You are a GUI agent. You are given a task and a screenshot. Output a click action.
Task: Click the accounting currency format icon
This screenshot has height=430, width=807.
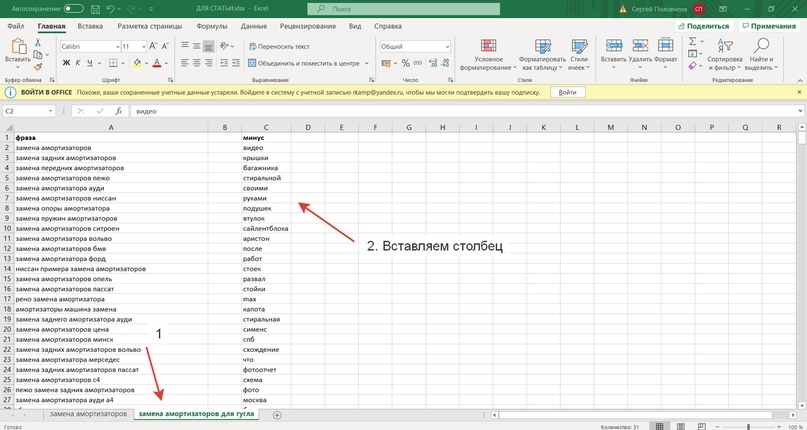click(386, 63)
